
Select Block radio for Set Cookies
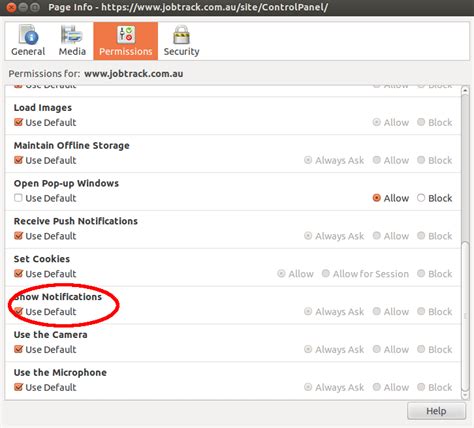click(421, 274)
